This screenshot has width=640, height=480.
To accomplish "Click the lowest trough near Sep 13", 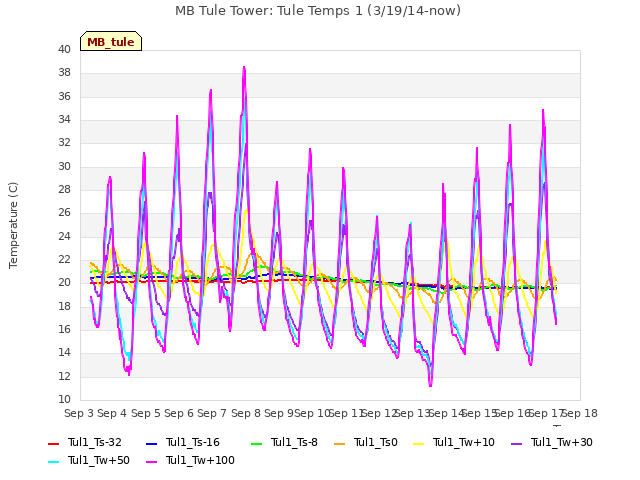I will tap(431, 384).
